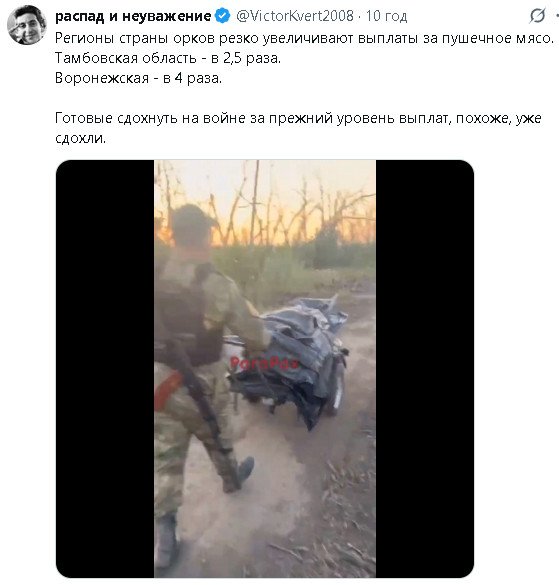The image size is (559, 585).
Task: Click the first line about "пушечное мясо"
Action: (304, 38)
